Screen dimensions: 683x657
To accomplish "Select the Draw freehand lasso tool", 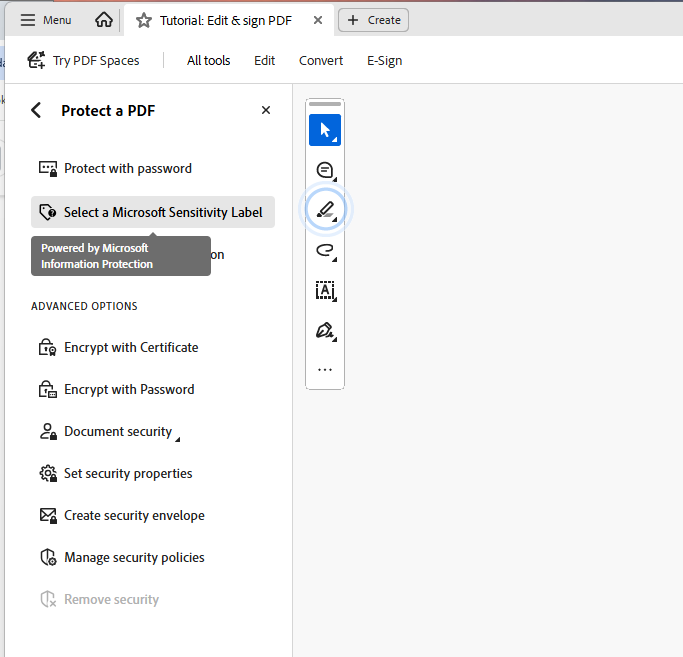I will point(325,251).
